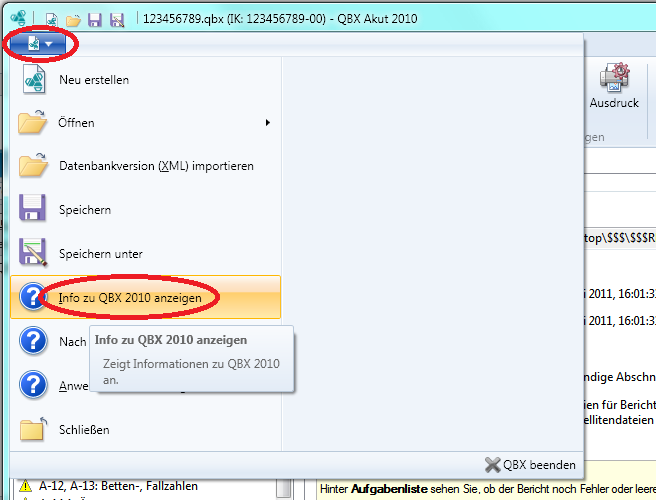Select Schließen menu entry
656x500 pixels.
point(146,430)
